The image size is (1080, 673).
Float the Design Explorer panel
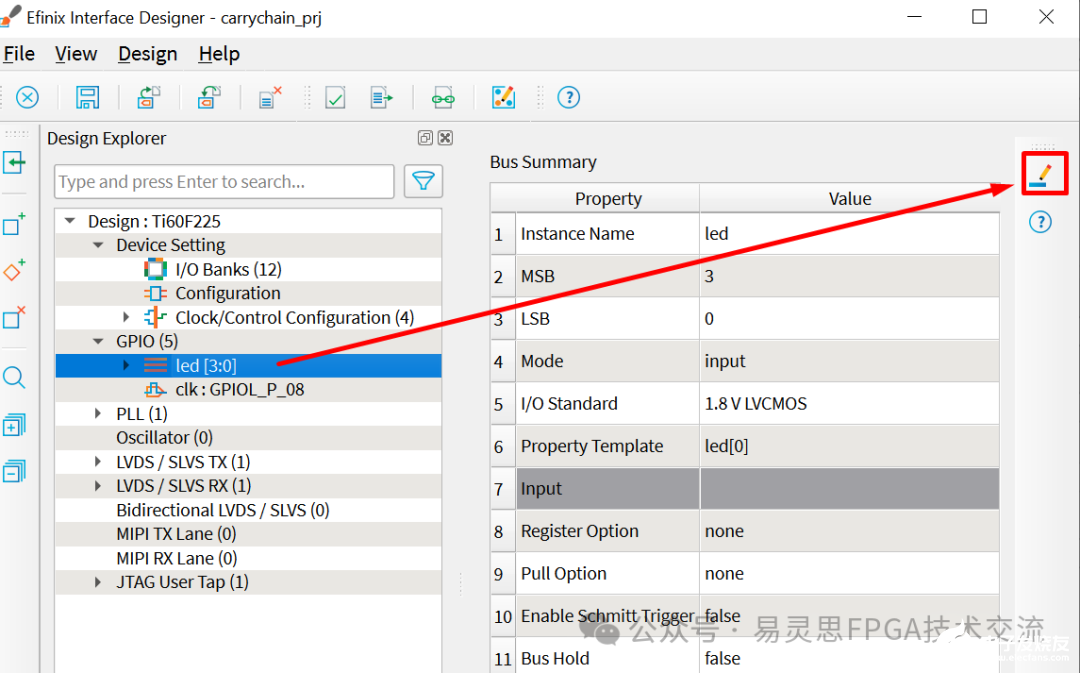(x=425, y=139)
